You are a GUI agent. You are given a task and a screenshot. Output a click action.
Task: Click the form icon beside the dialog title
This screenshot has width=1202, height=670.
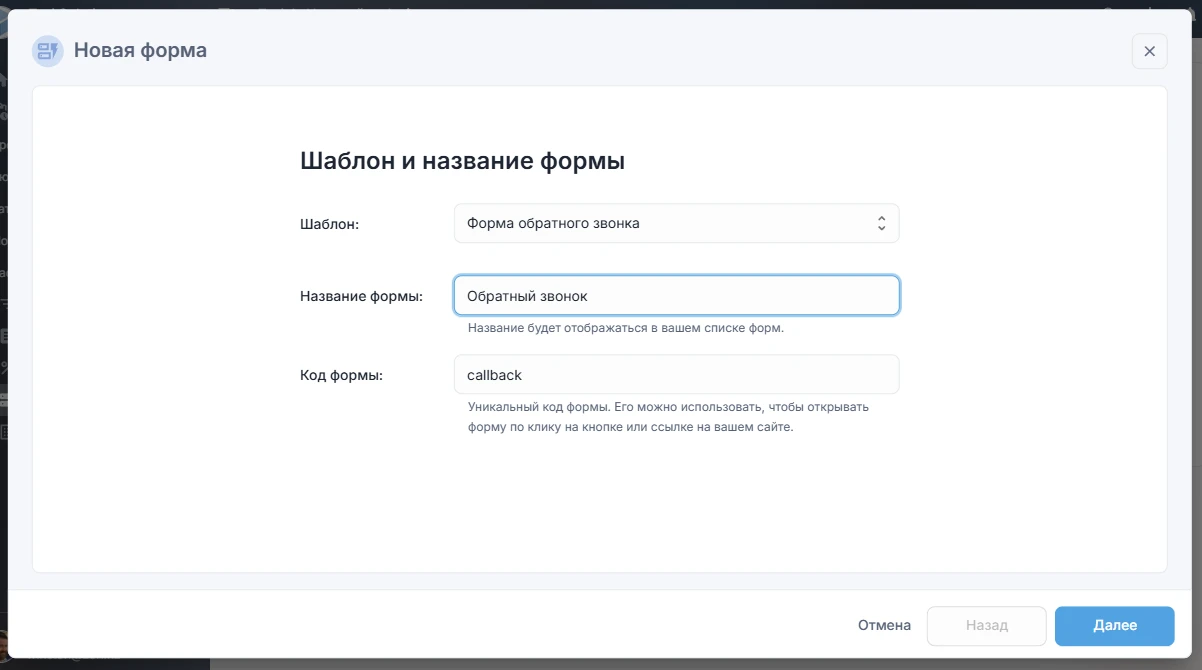click(47, 50)
